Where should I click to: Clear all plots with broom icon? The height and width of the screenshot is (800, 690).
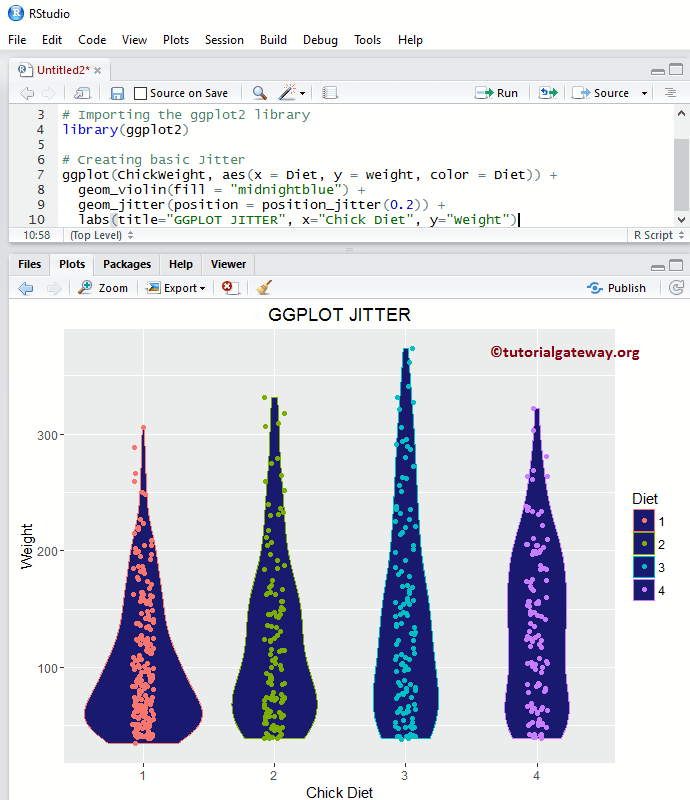(264, 288)
